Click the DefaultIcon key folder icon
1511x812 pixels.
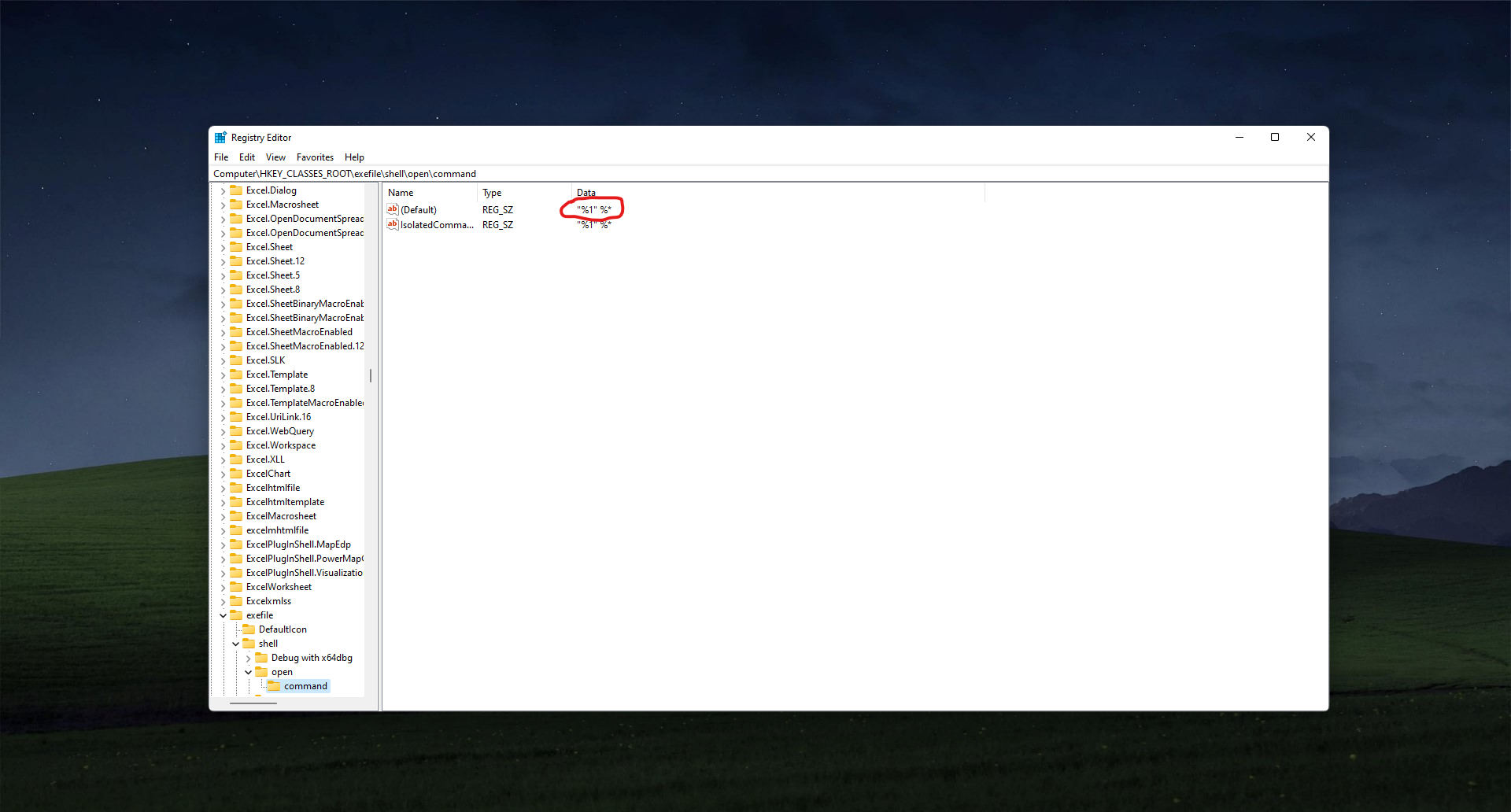(x=249, y=629)
